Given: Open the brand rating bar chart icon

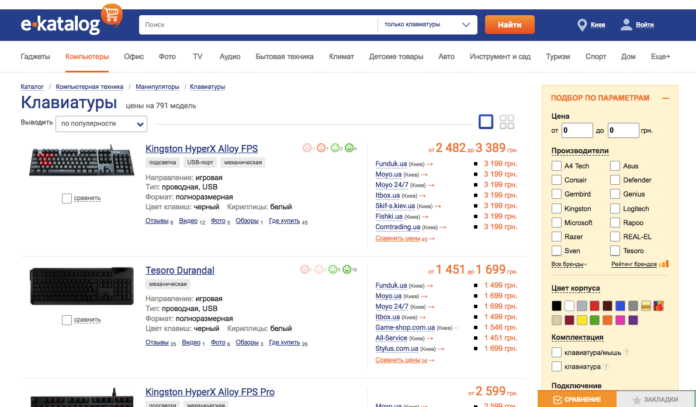Looking at the screenshot, I should click(664, 264).
